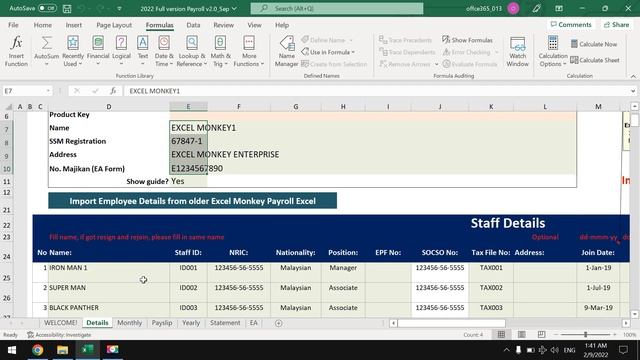Image resolution: width=640 pixels, height=360 pixels.
Task: Toggle AutoSave switch
Action: pyautogui.click(x=47, y=8)
